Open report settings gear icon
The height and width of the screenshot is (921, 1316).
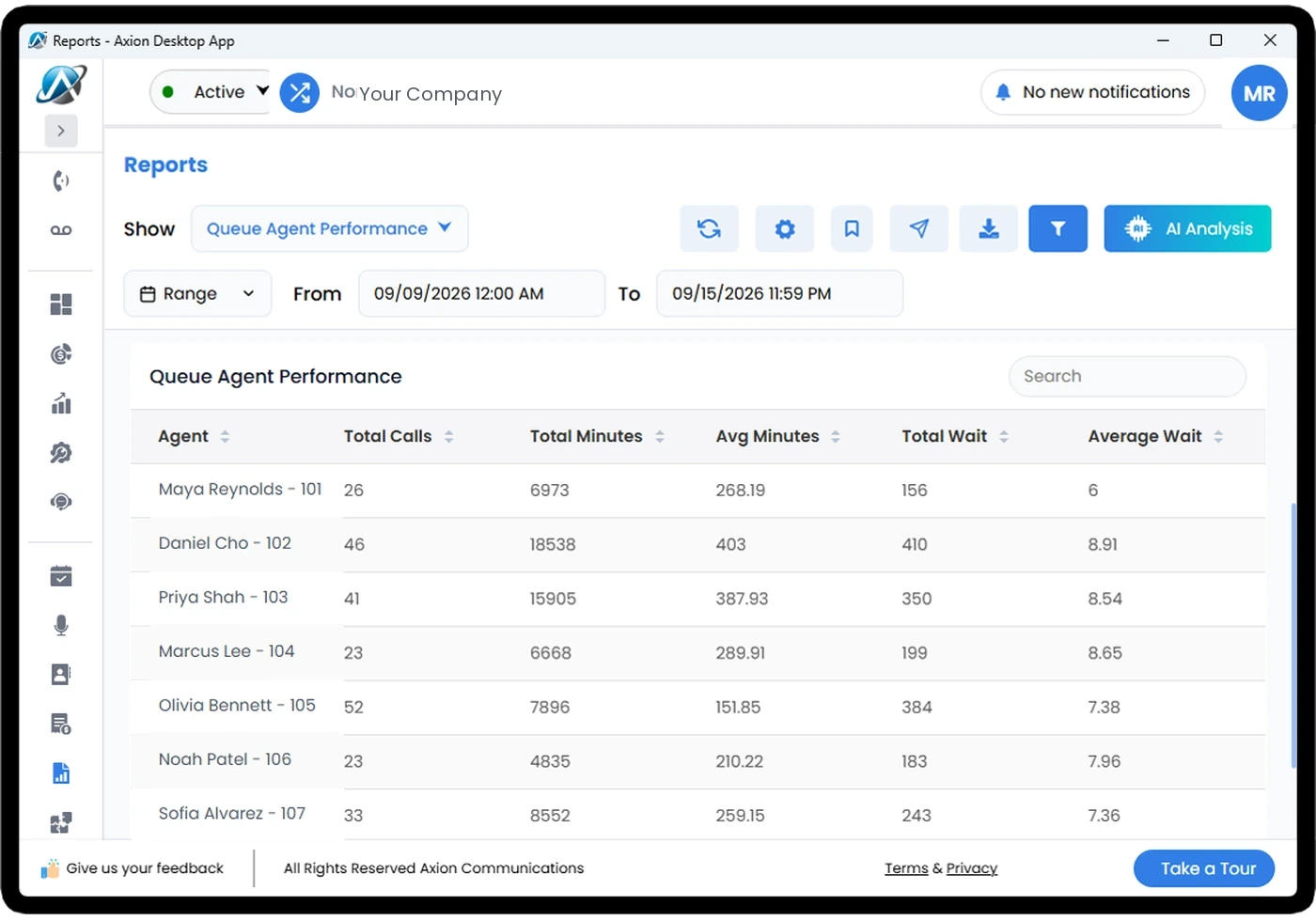coord(785,228)
